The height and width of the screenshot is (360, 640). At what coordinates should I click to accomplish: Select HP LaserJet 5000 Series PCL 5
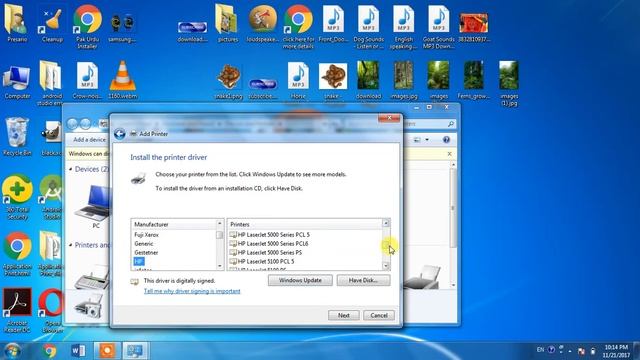click(x=269, y=235)
